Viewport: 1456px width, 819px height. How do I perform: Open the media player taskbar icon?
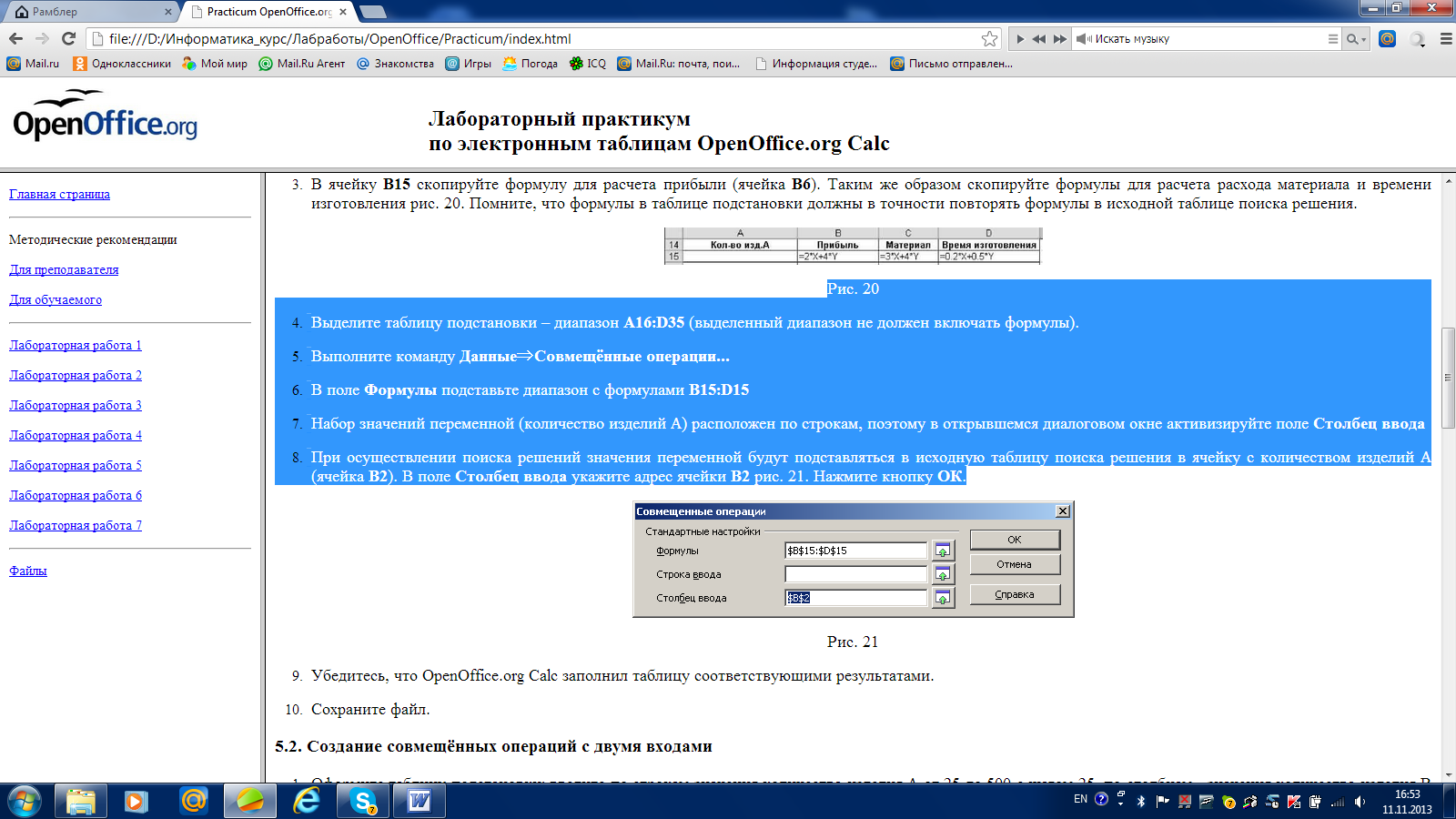pos(136,801)
